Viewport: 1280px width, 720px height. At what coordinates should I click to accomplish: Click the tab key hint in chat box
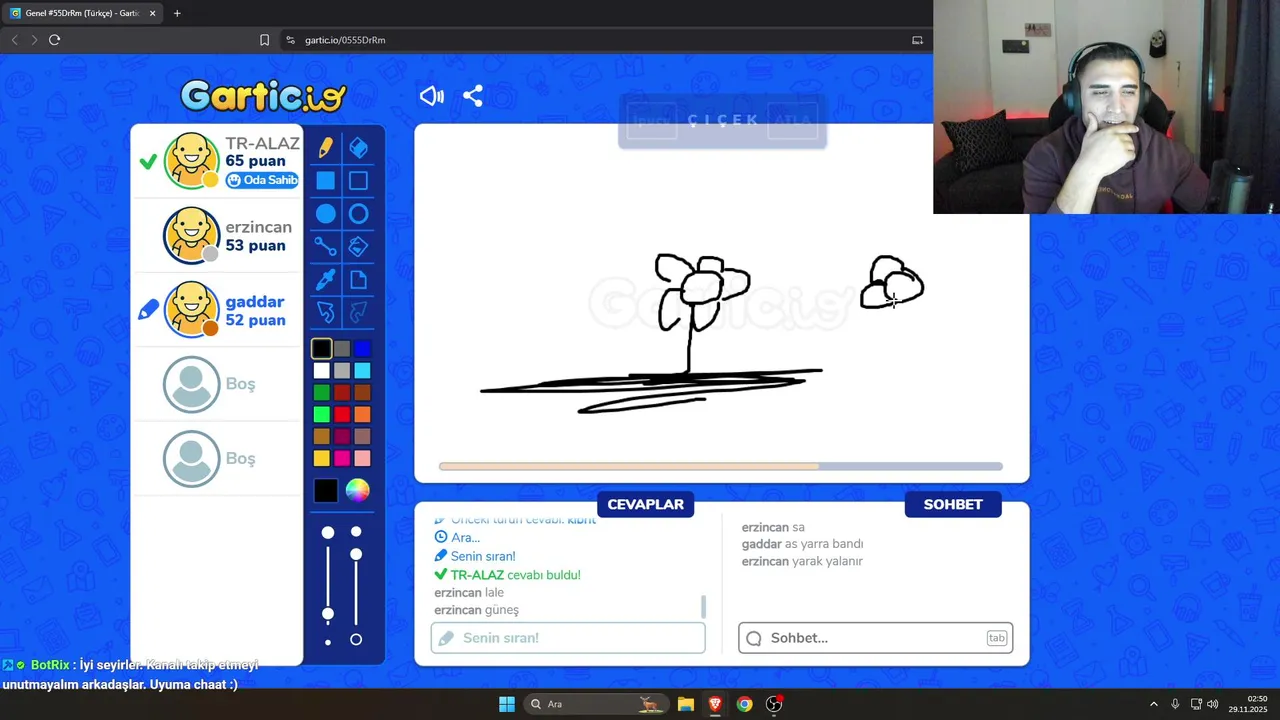tap(997, 638)
